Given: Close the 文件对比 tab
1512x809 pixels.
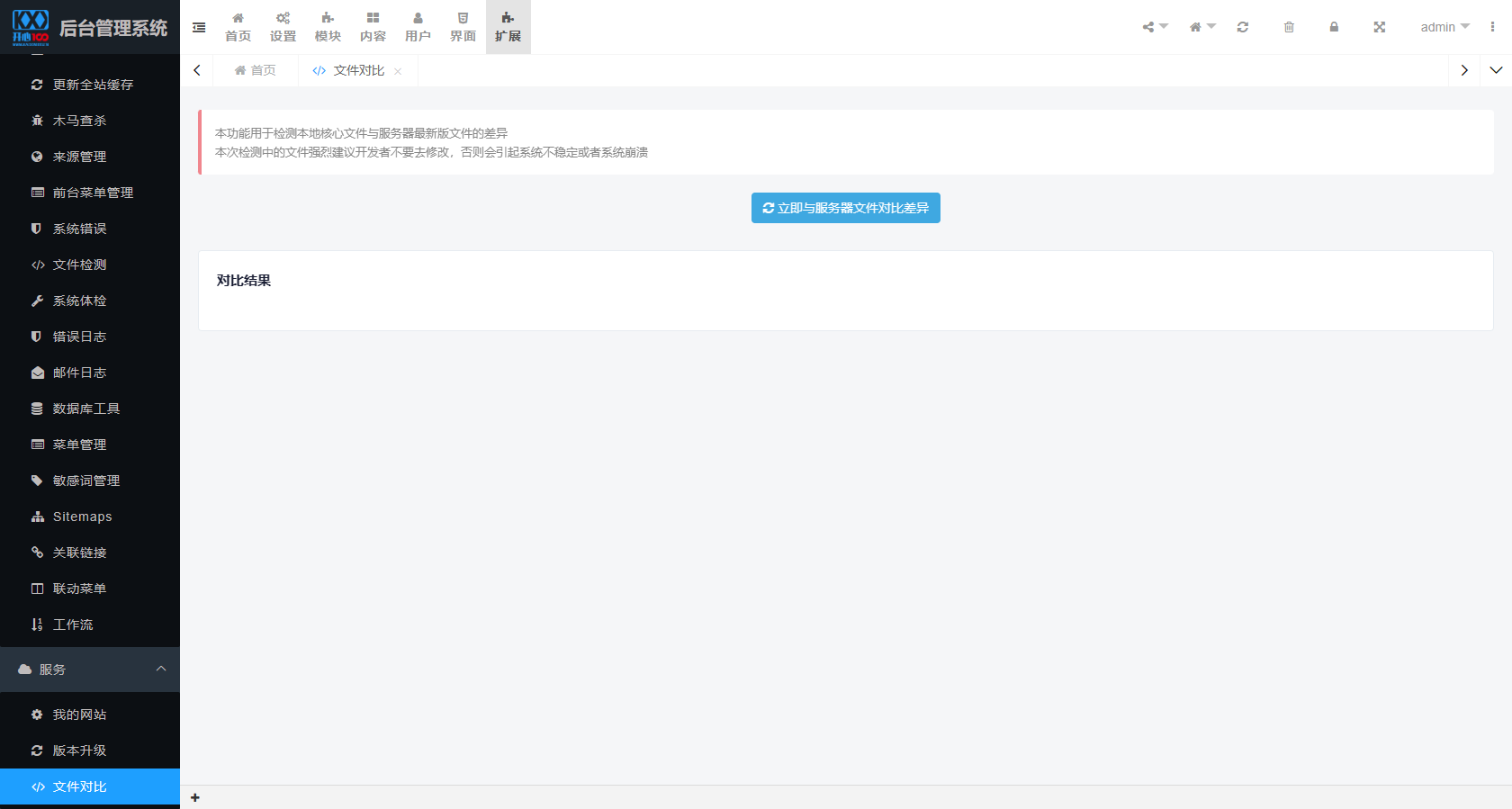Looking at the screenshot, I should point(398,71).
